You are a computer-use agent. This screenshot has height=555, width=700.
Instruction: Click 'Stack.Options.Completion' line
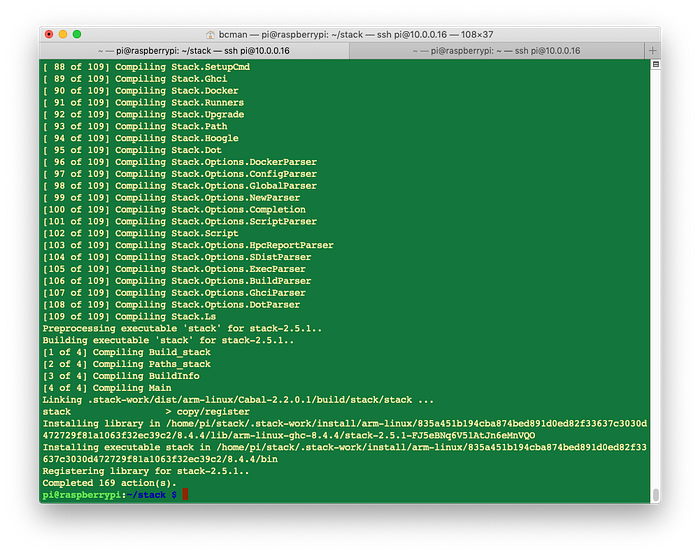pos(174,210)
